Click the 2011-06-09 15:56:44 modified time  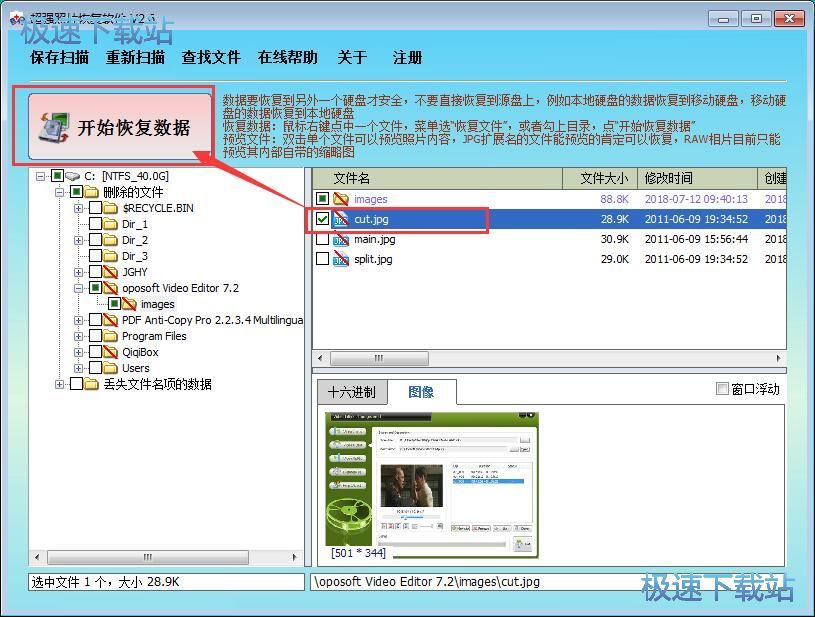(x=696, y=239)
